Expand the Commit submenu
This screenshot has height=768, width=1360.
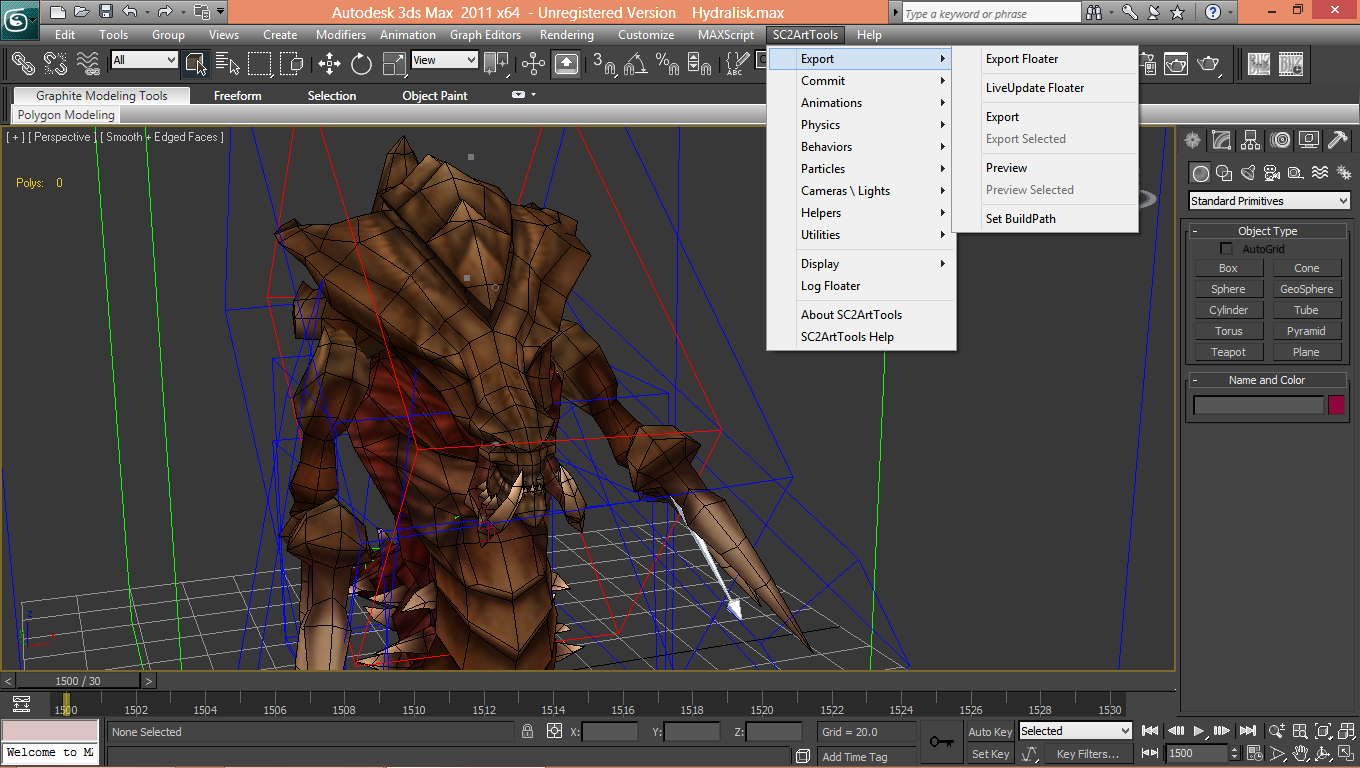click(861, 81)
